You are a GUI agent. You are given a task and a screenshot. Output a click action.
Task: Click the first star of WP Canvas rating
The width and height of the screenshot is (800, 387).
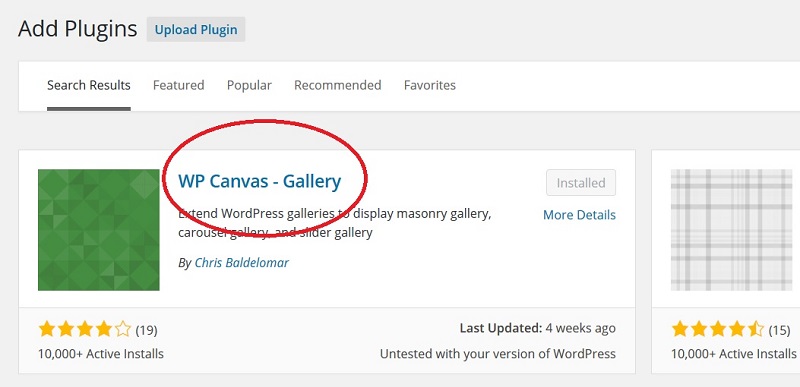click(46, 329)
